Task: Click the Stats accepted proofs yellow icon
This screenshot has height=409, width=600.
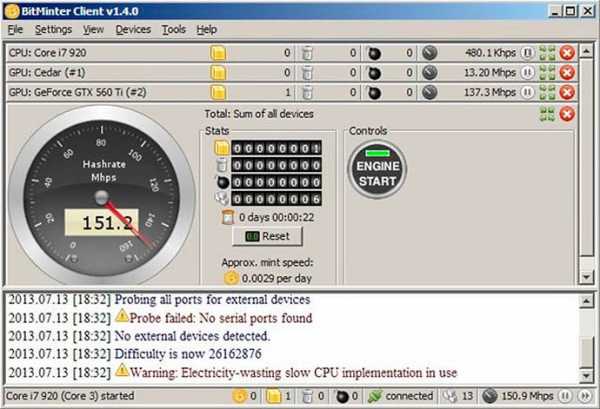Action: pos(222,148)
